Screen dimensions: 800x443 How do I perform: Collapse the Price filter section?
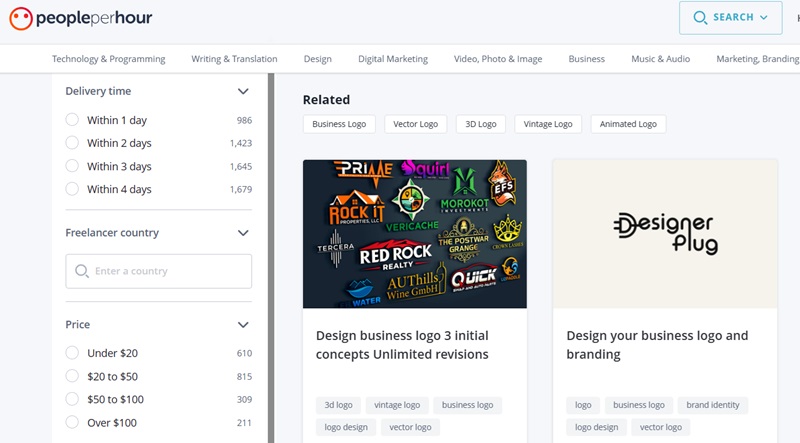click(243, 325)
